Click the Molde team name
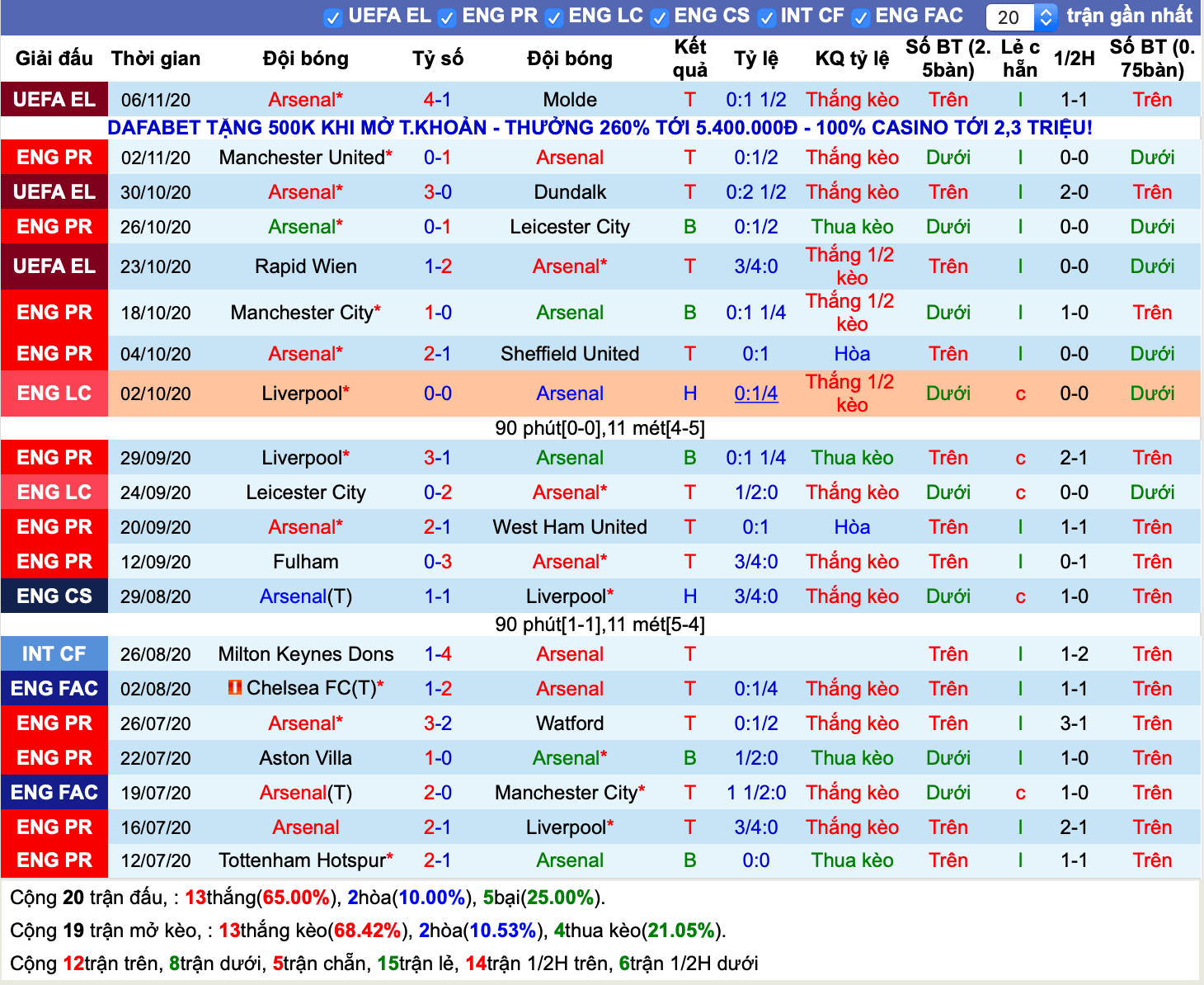Screen dimensions: 1204x985 (570, 100)
